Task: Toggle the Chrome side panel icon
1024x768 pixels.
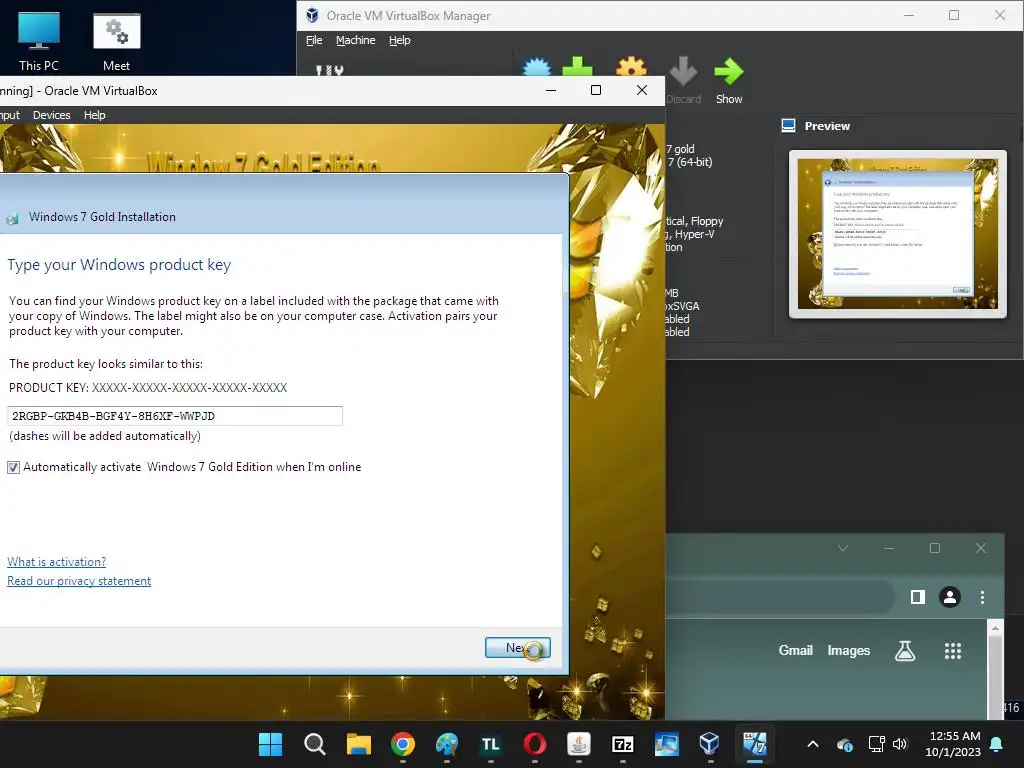Action: coord(918,597)
